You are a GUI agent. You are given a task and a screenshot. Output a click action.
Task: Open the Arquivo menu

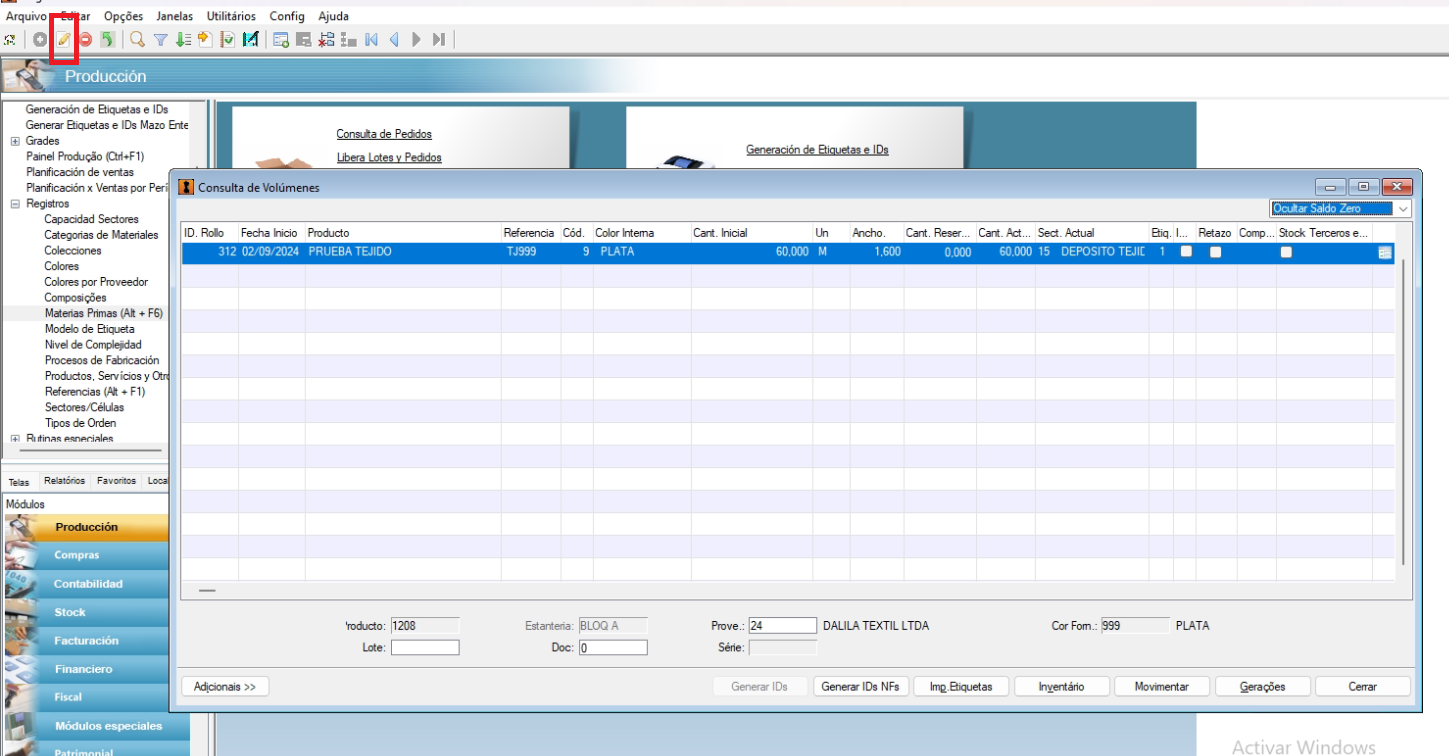(x=26, y=16)
